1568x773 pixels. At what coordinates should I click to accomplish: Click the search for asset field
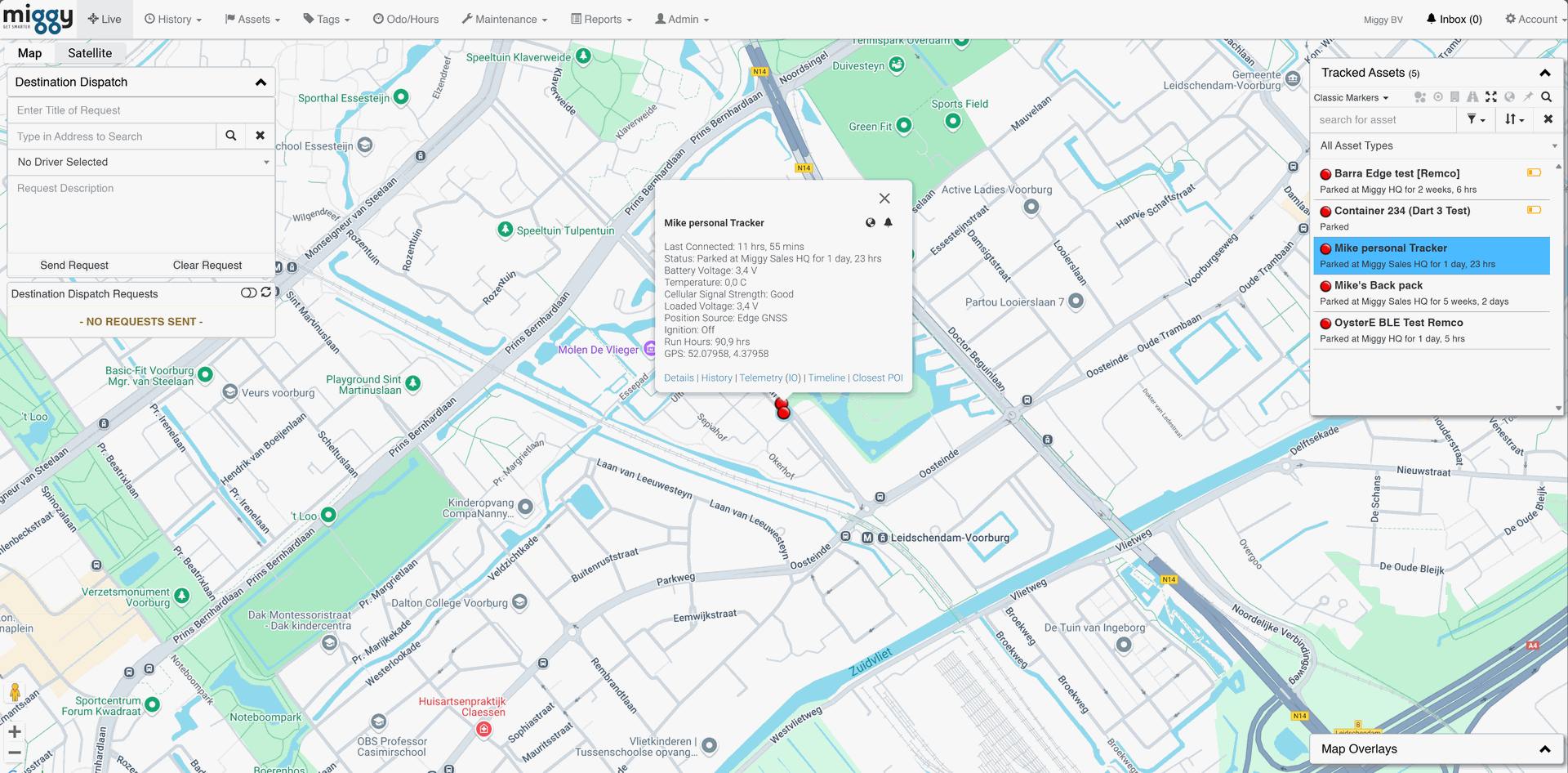point(1384,119)
